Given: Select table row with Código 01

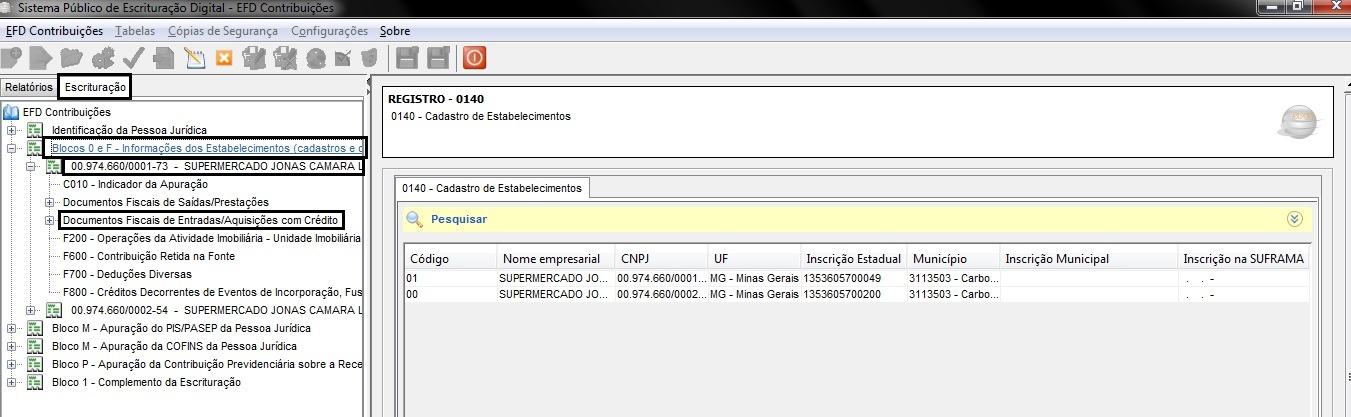Looking at the screenshot, I should click(856, 277).
